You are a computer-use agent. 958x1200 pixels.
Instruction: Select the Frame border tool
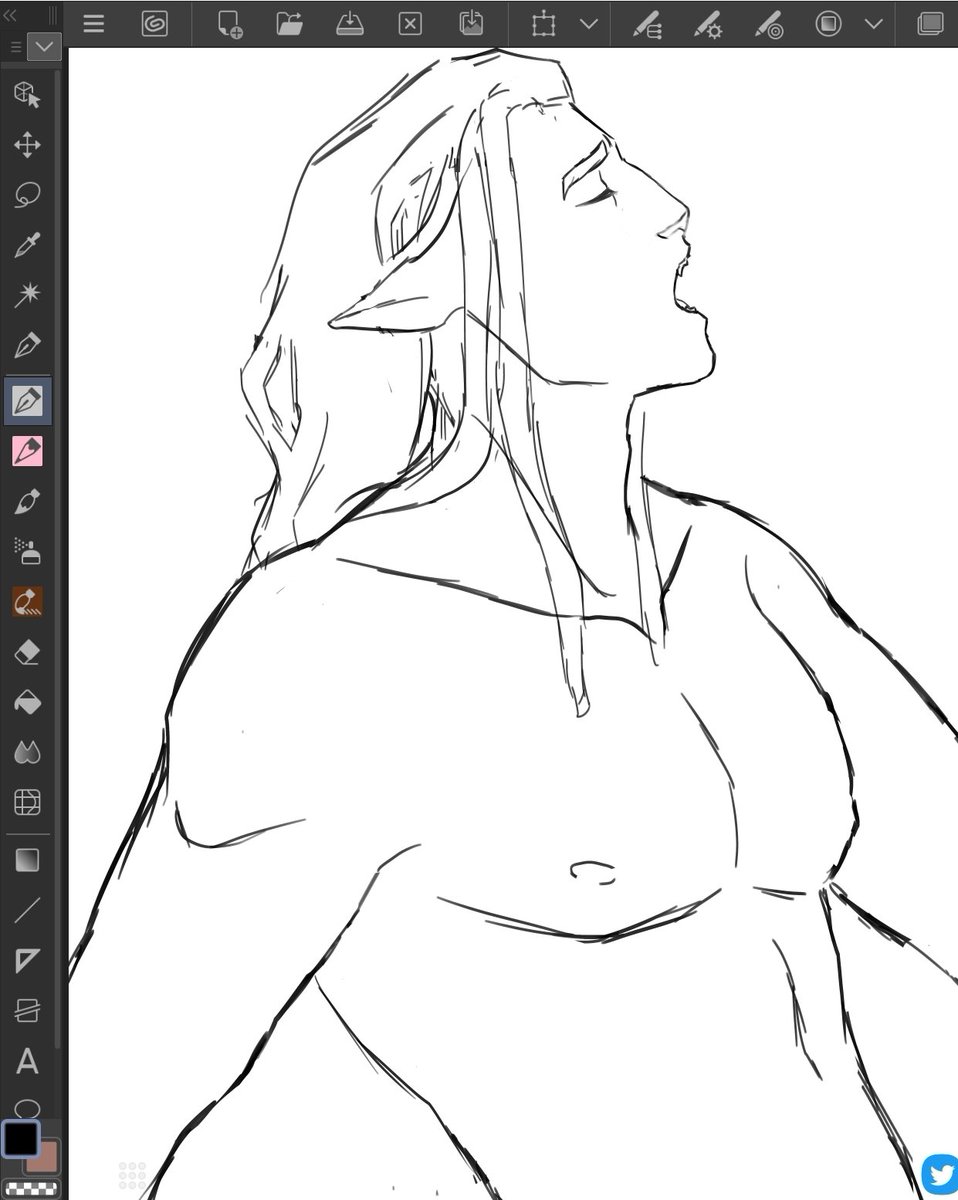(27, 1010)
